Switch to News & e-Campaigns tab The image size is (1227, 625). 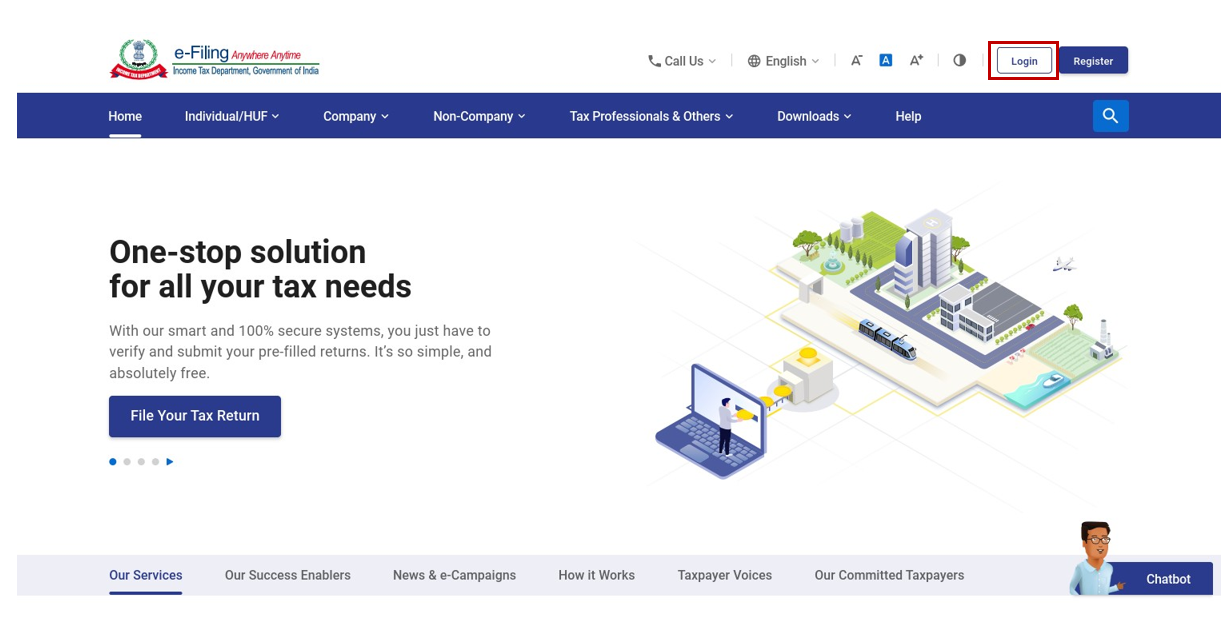(454, 575)
